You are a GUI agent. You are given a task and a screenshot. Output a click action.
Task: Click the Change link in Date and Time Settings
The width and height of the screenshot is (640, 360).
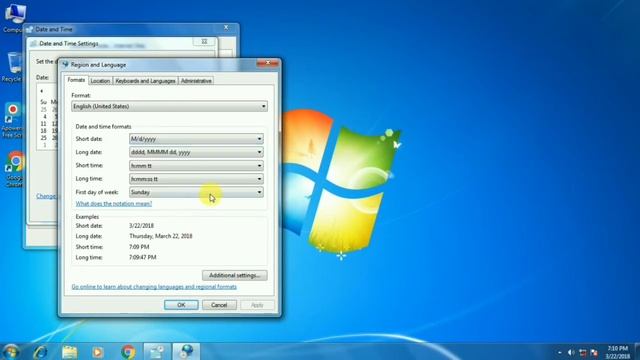point(46,196)
